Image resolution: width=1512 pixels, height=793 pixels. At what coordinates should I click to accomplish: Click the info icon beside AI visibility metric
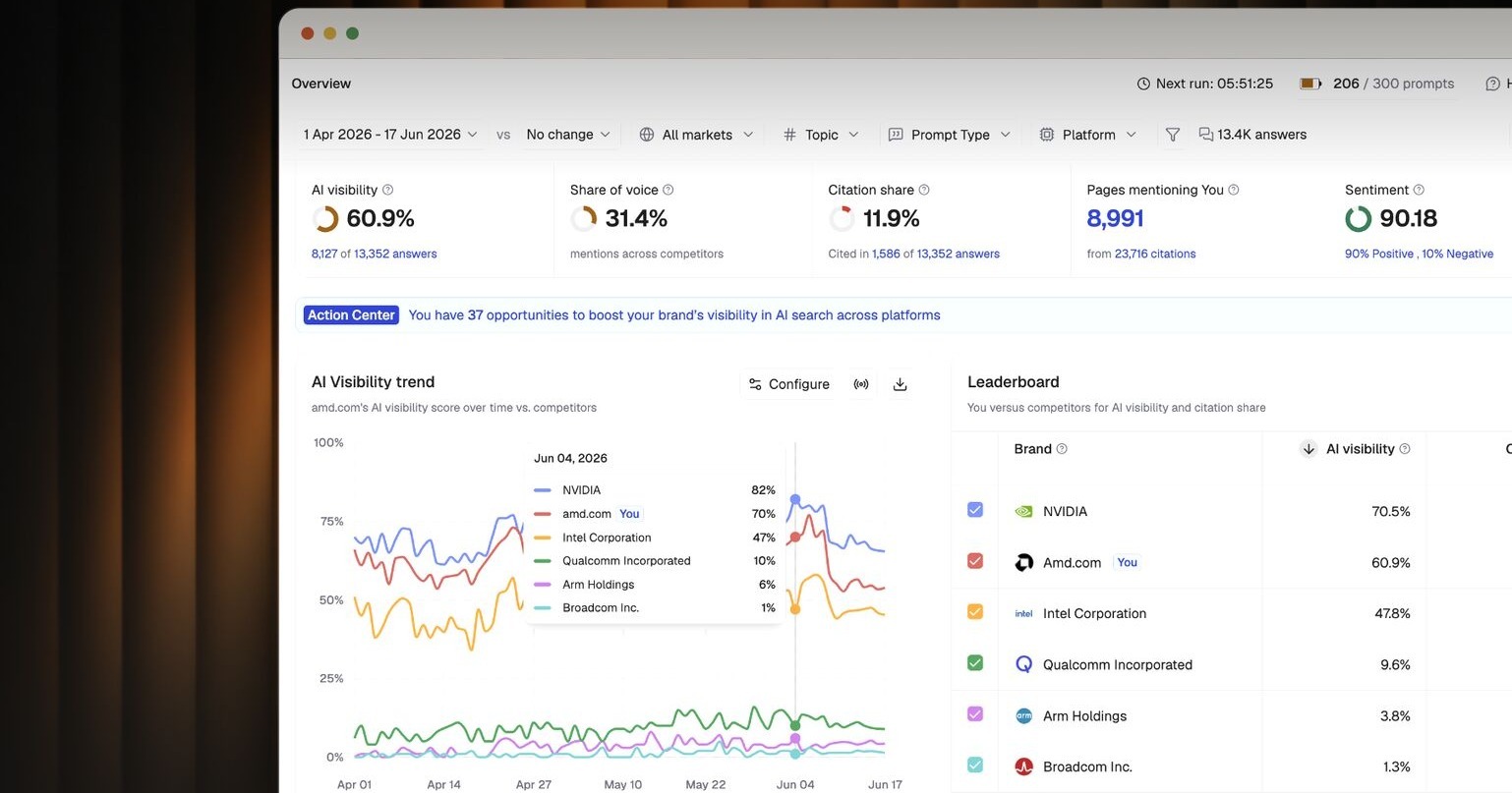click(x=387, y=190)
